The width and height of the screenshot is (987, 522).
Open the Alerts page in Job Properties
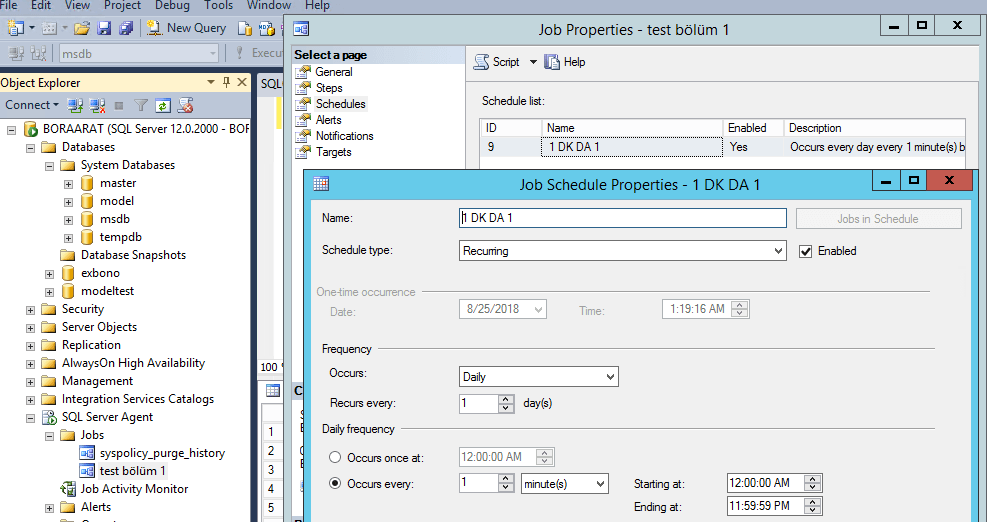[x=329, y=120]
